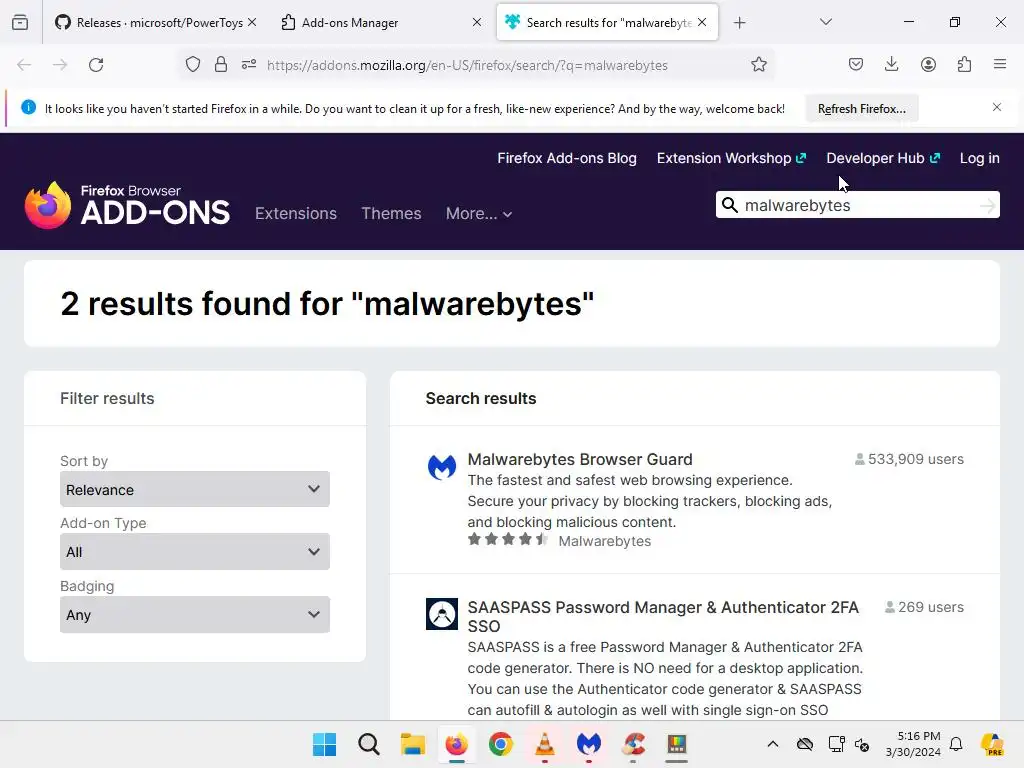This screenshot has height=768, width=1024.
Task: Open VLC media player from taskbar
Action: [x=545, y=744]
